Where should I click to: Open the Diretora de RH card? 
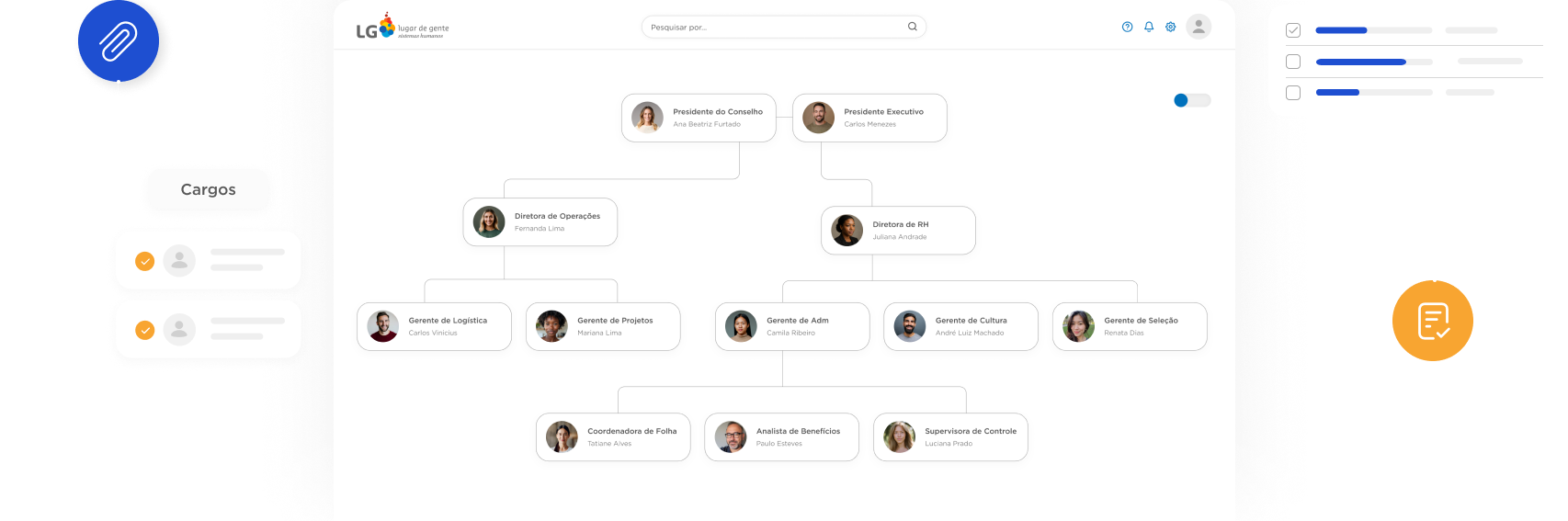pyautogui.click(x=898, y=230)
